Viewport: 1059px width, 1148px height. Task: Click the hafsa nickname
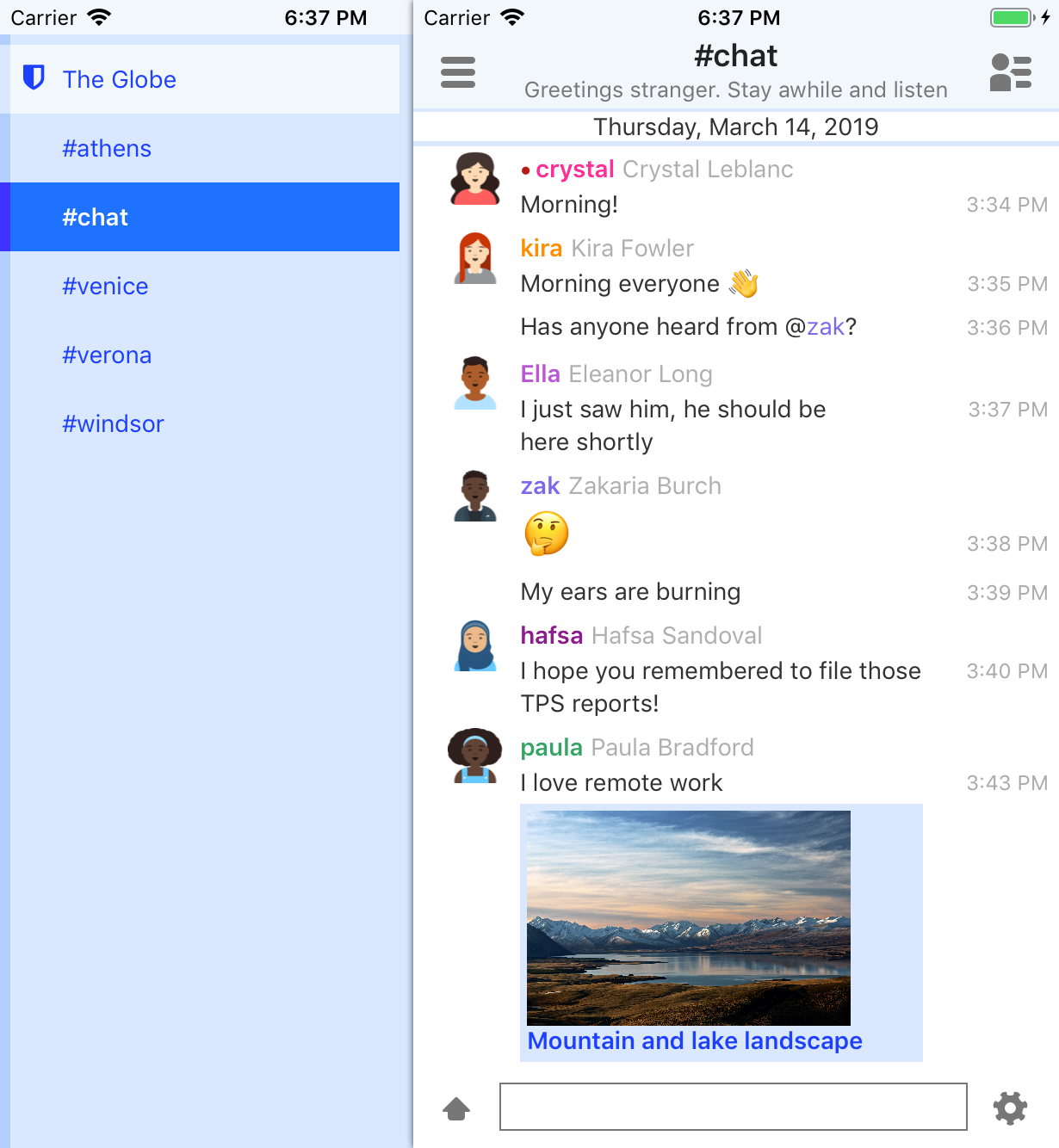(x=552, y=636)
